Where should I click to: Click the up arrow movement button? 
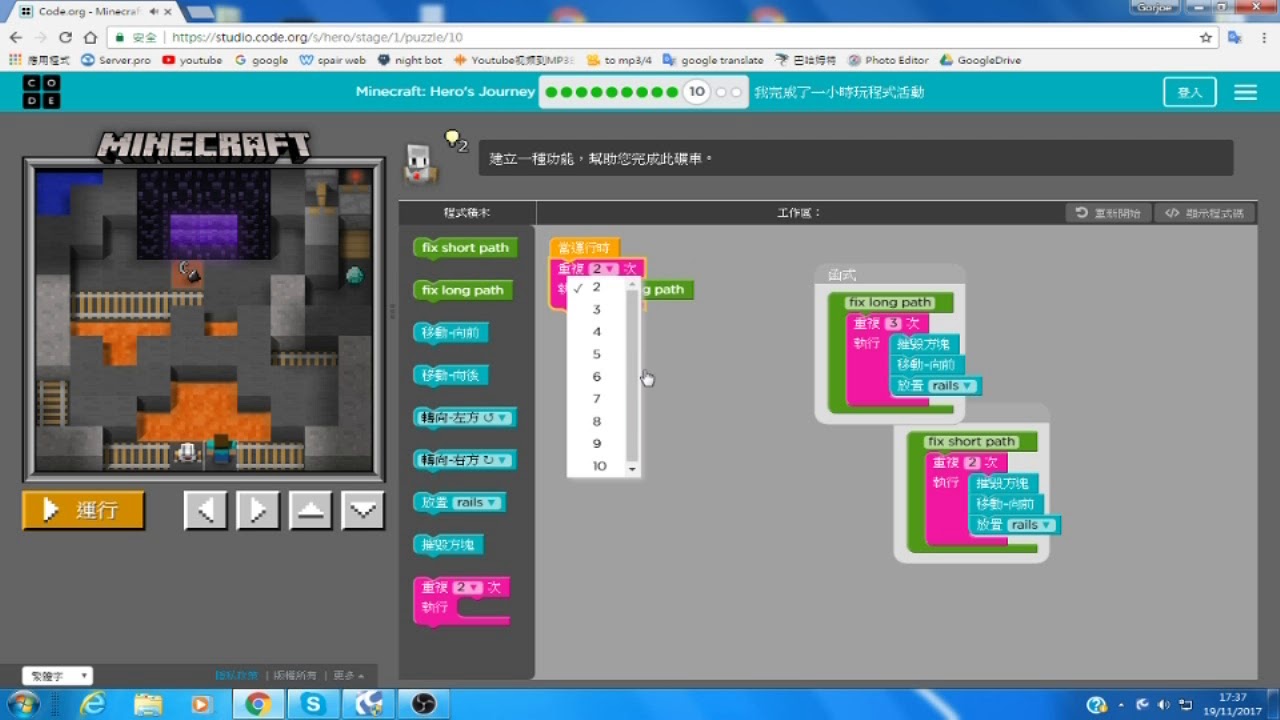(311, 510)
